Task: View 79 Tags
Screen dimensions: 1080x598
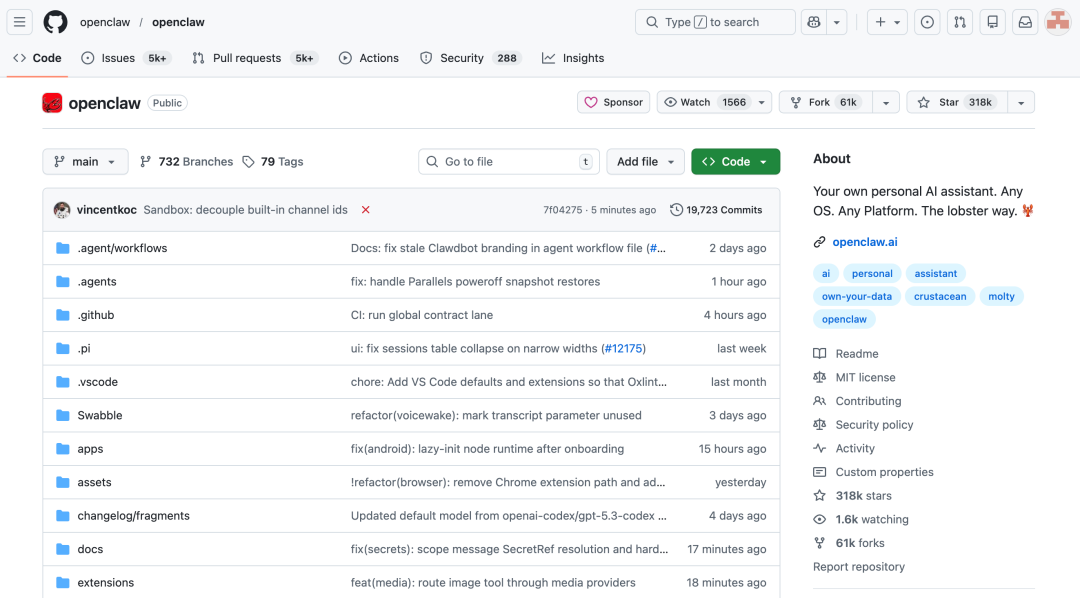Action: (x=273, y=161)
